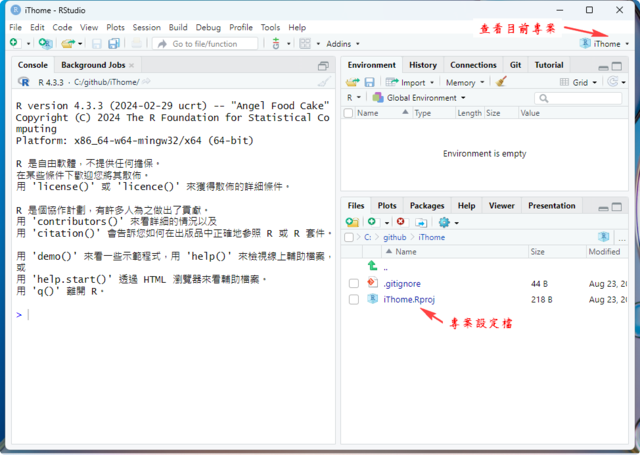Open the Import Dataset dropdown
The image size is (640, 455).
click(410, 82)
